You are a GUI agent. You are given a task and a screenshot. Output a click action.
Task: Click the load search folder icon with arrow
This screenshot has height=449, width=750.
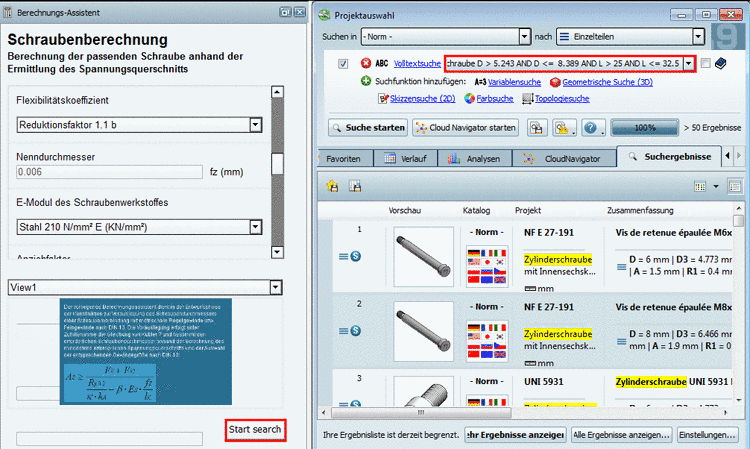[562, 128]
